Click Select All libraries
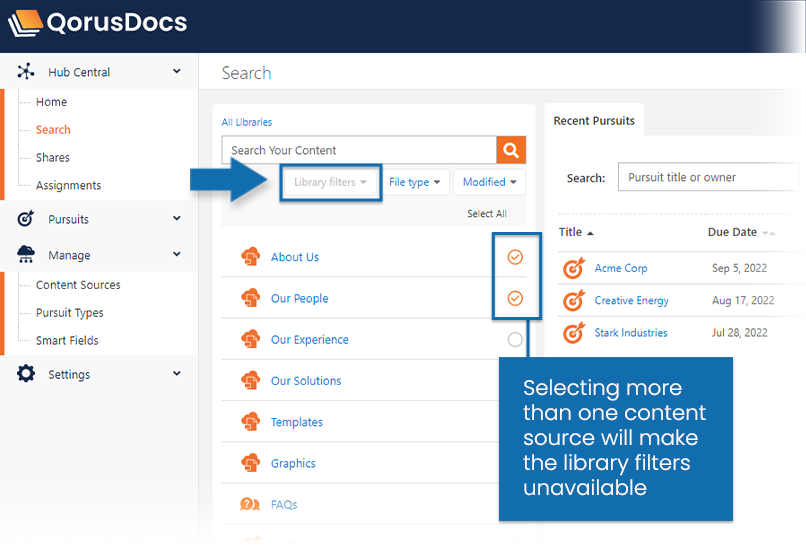 [x=487, y=213]
